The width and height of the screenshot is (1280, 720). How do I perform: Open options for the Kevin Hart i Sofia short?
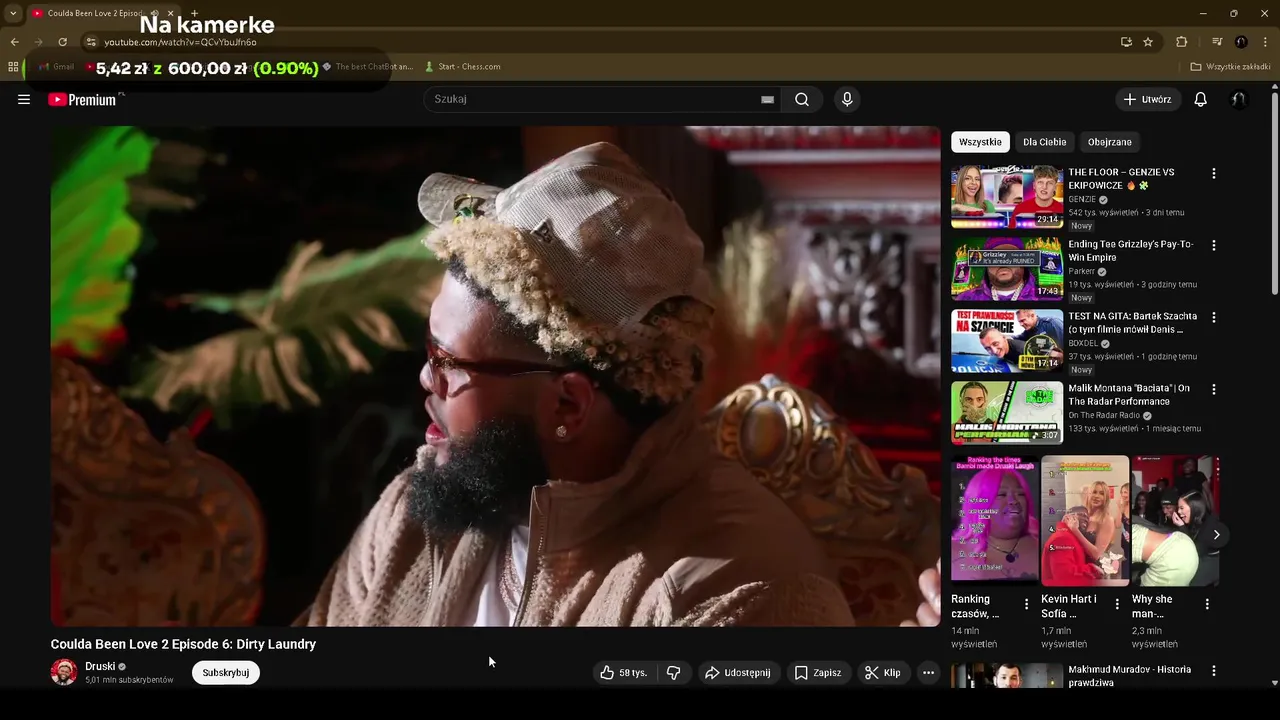tap(1117, 604)
